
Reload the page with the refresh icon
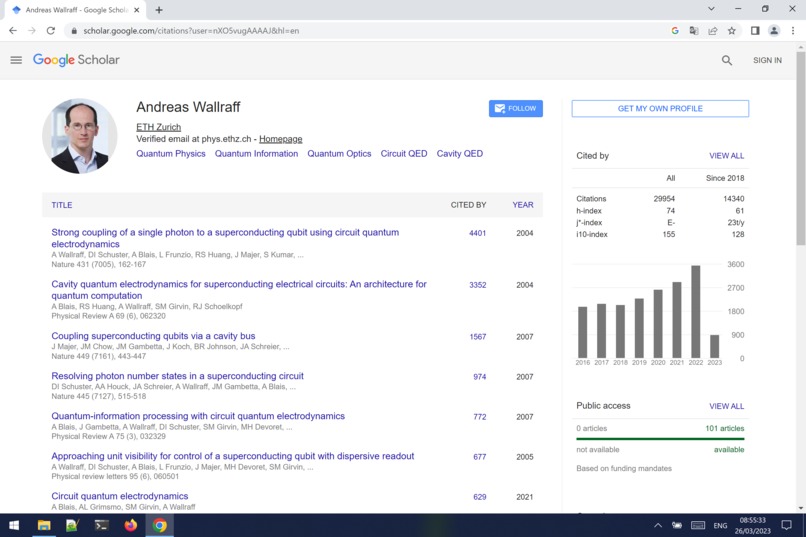click(x=50, y=31)
